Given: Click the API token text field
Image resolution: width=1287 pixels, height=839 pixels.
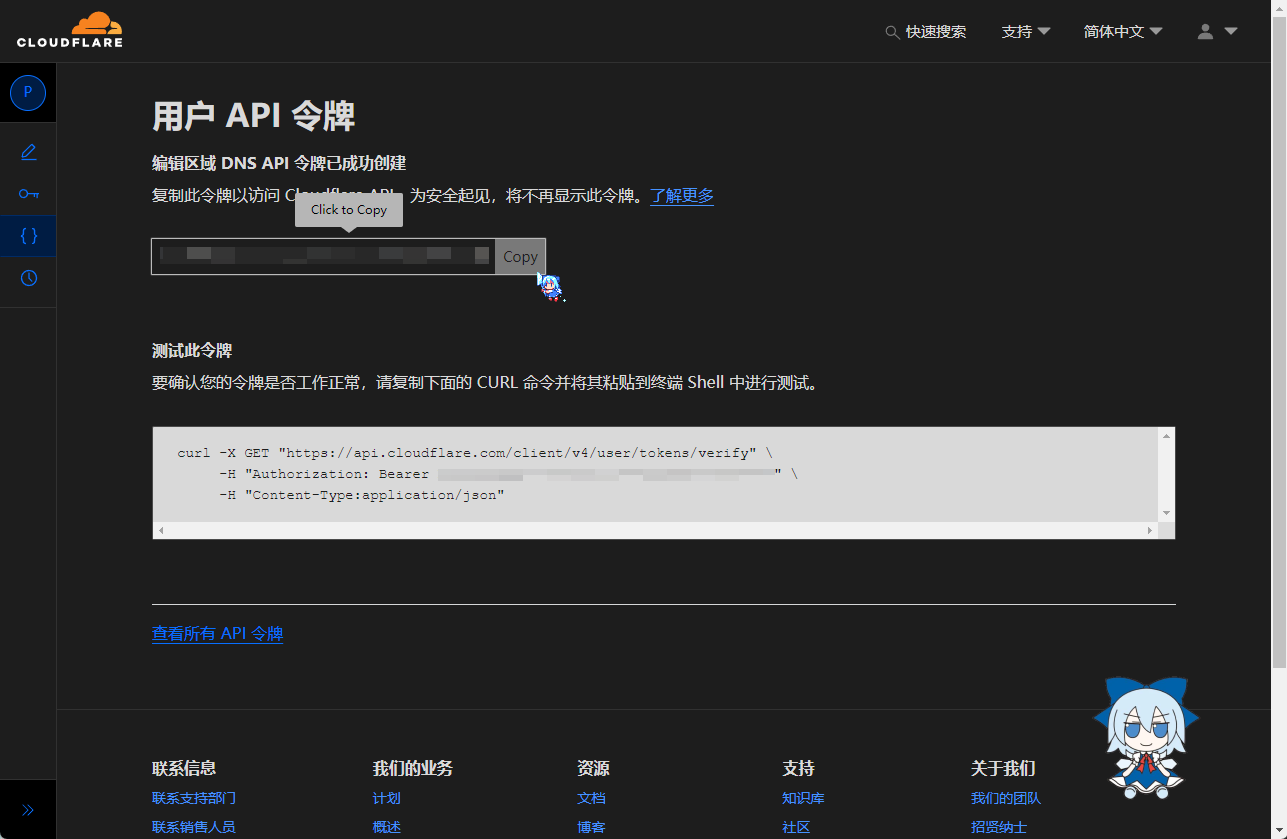Looking at the screenshot, I should click(323, 256).
